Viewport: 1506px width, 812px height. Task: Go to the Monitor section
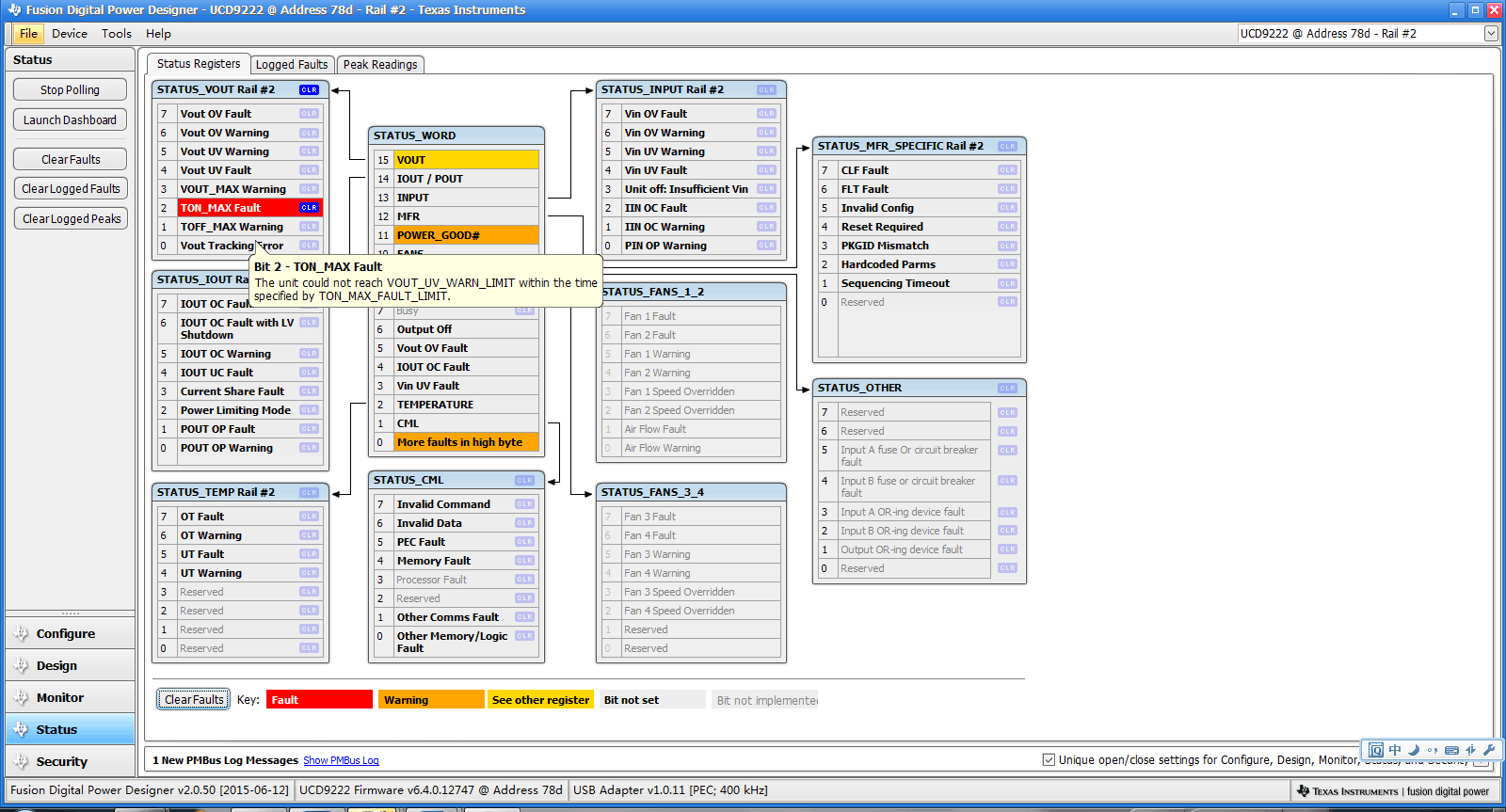pyautogui.click(x=70, y=698)
